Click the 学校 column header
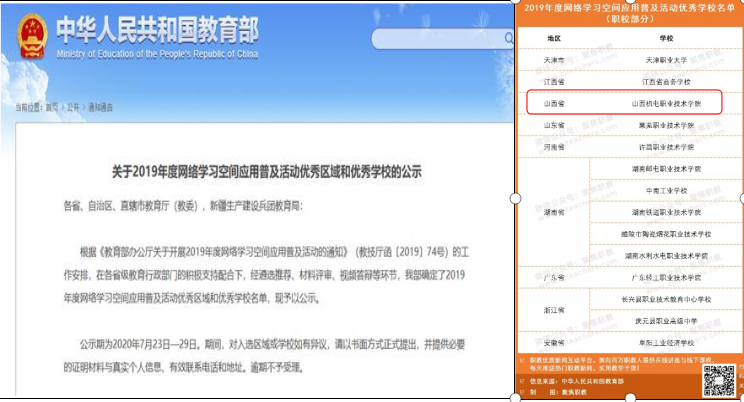The image size is (744, 402). (666, 38)
